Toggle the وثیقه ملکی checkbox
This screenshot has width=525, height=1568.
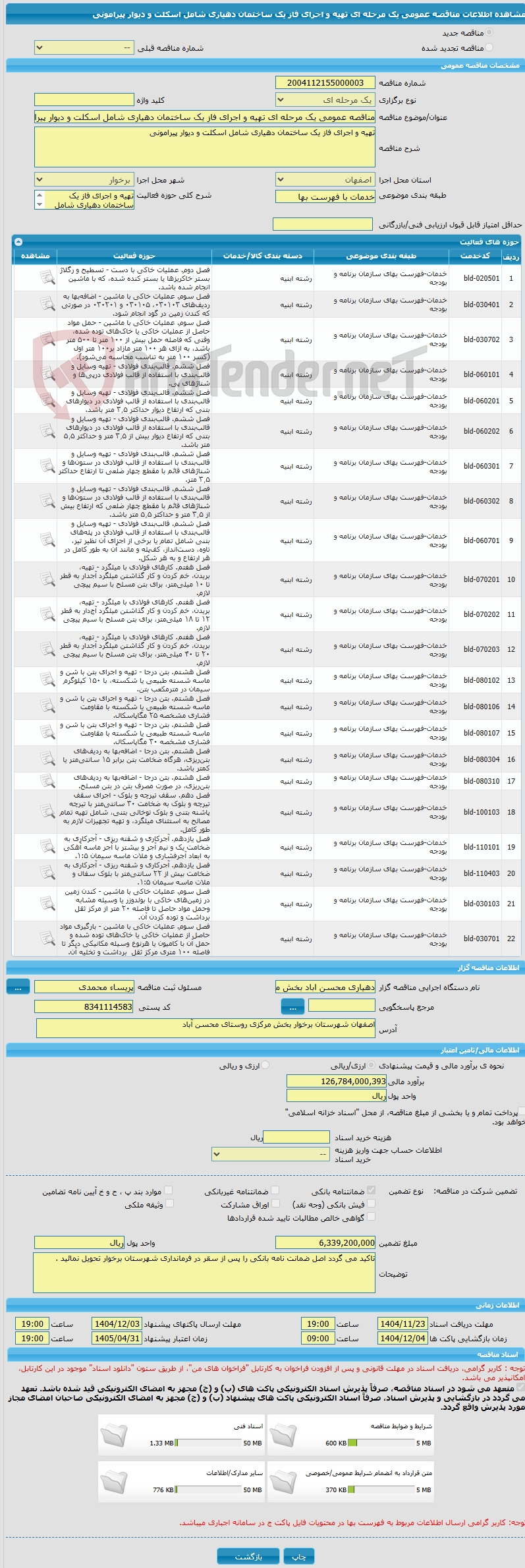click(x=169, y=1204)
